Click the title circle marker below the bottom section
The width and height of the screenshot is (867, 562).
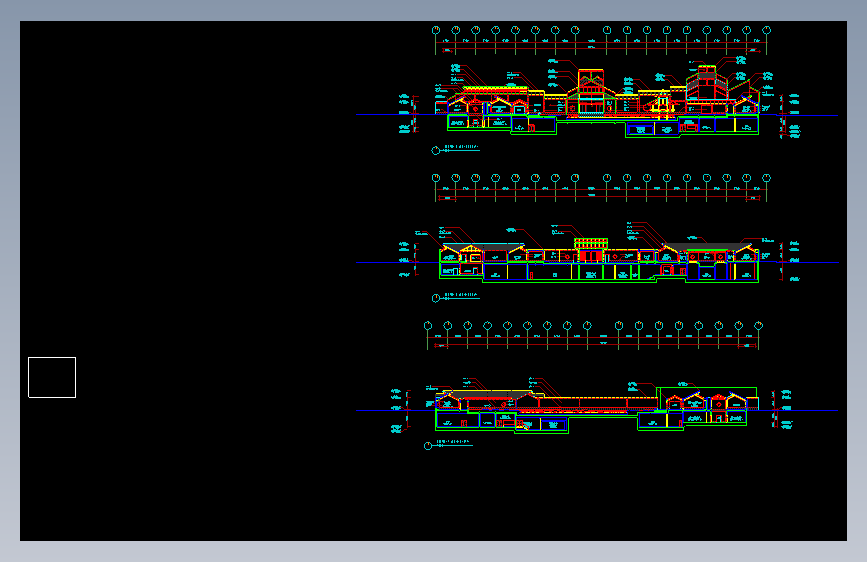(428, 446)
